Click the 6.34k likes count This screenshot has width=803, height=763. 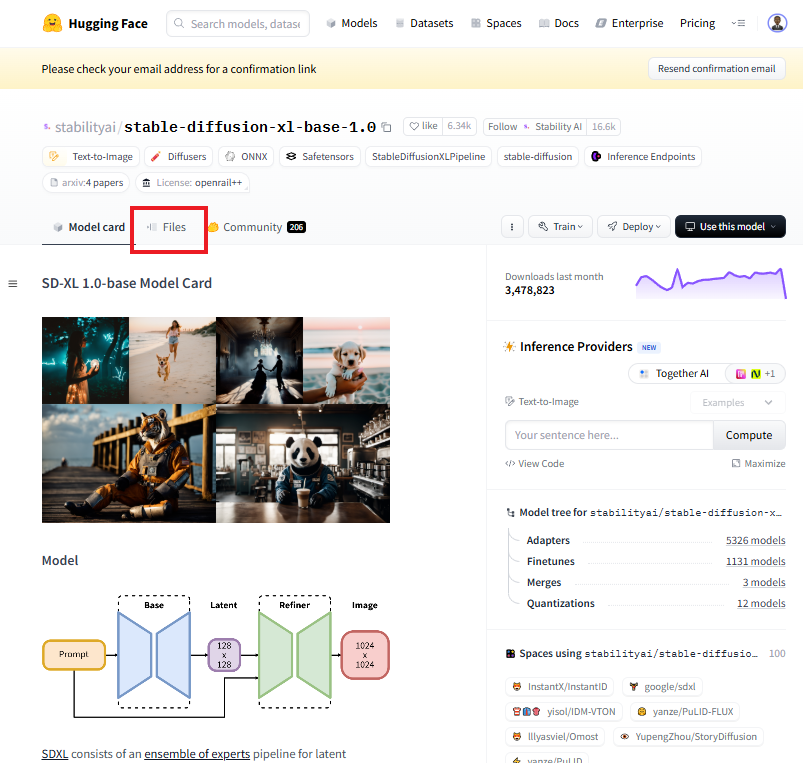[459, 126]
